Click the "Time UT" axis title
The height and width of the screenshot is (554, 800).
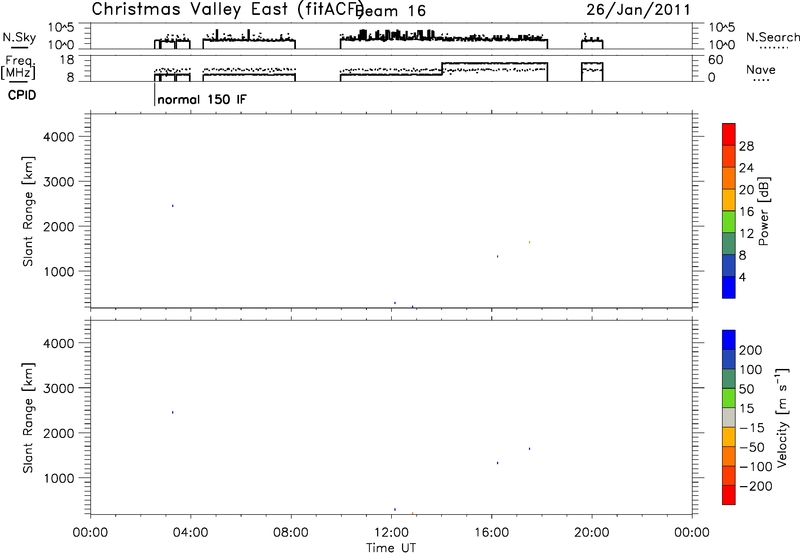[391, 548]
